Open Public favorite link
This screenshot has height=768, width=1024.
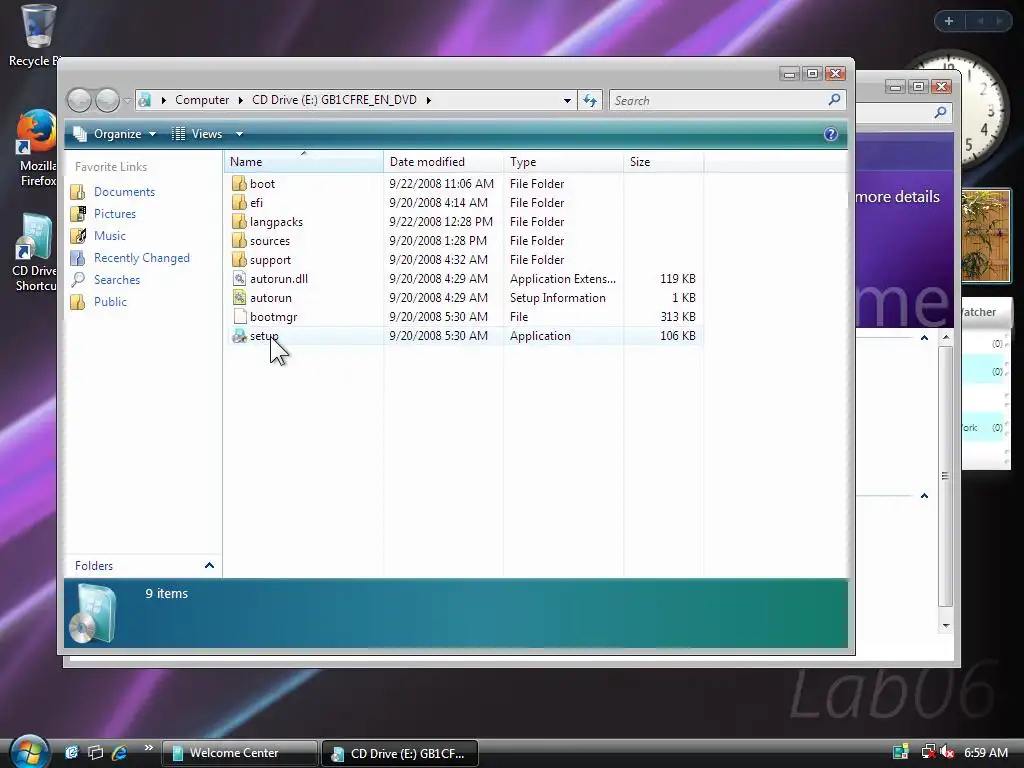(x=110, y=302)
